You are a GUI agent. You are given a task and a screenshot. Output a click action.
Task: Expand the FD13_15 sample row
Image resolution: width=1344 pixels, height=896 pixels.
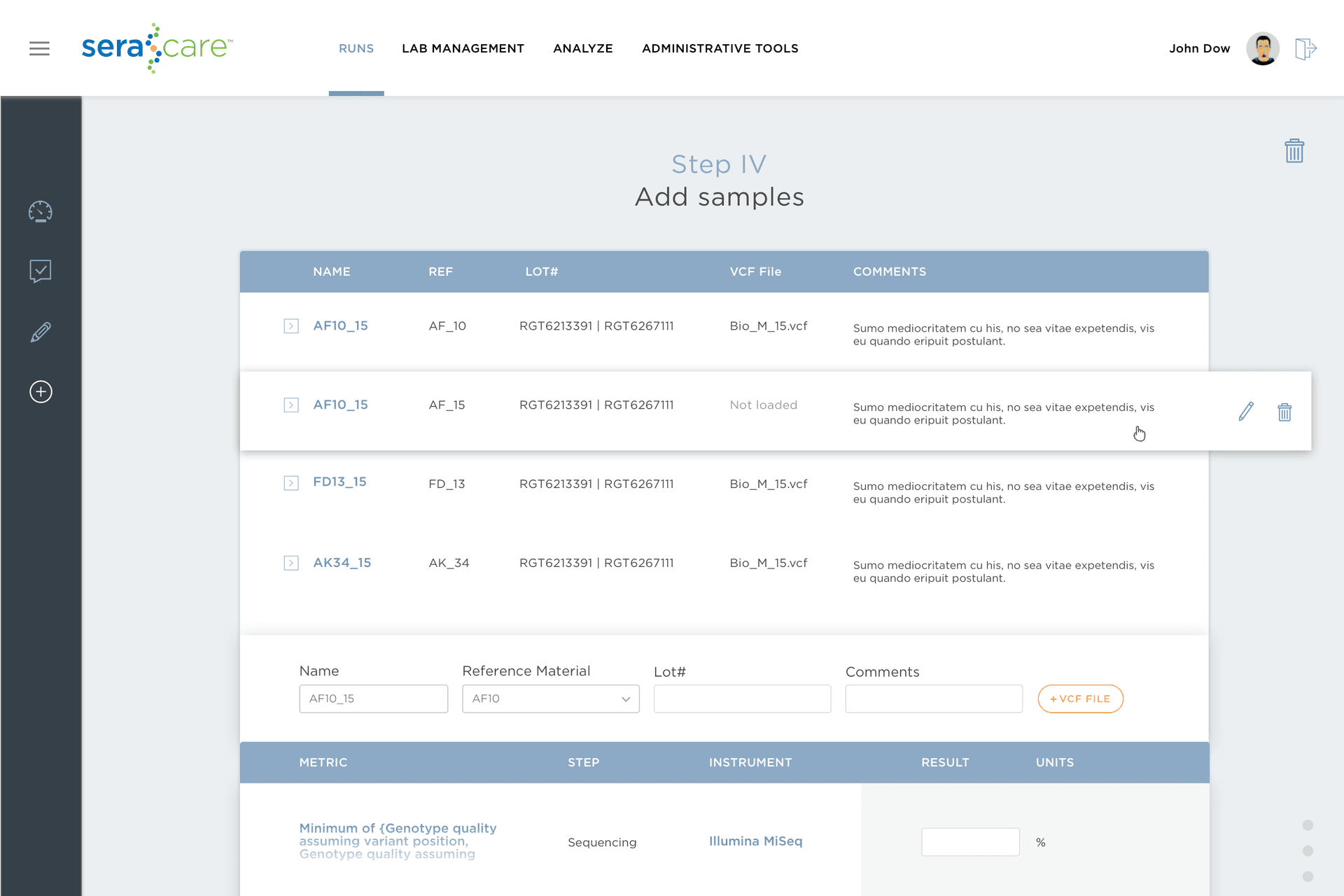pos(291,483)
